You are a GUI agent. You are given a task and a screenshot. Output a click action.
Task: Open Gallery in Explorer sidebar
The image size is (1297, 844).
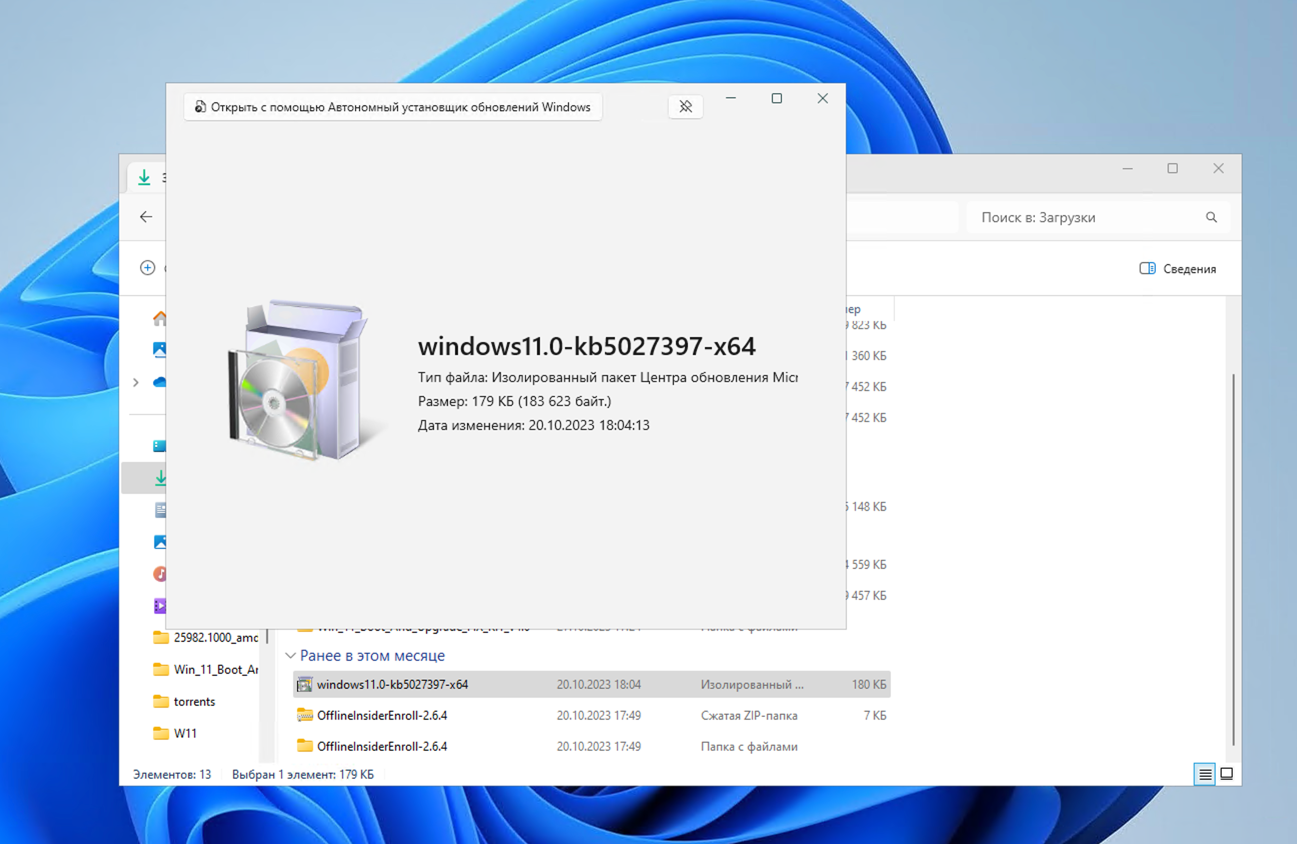pos(159,350)
